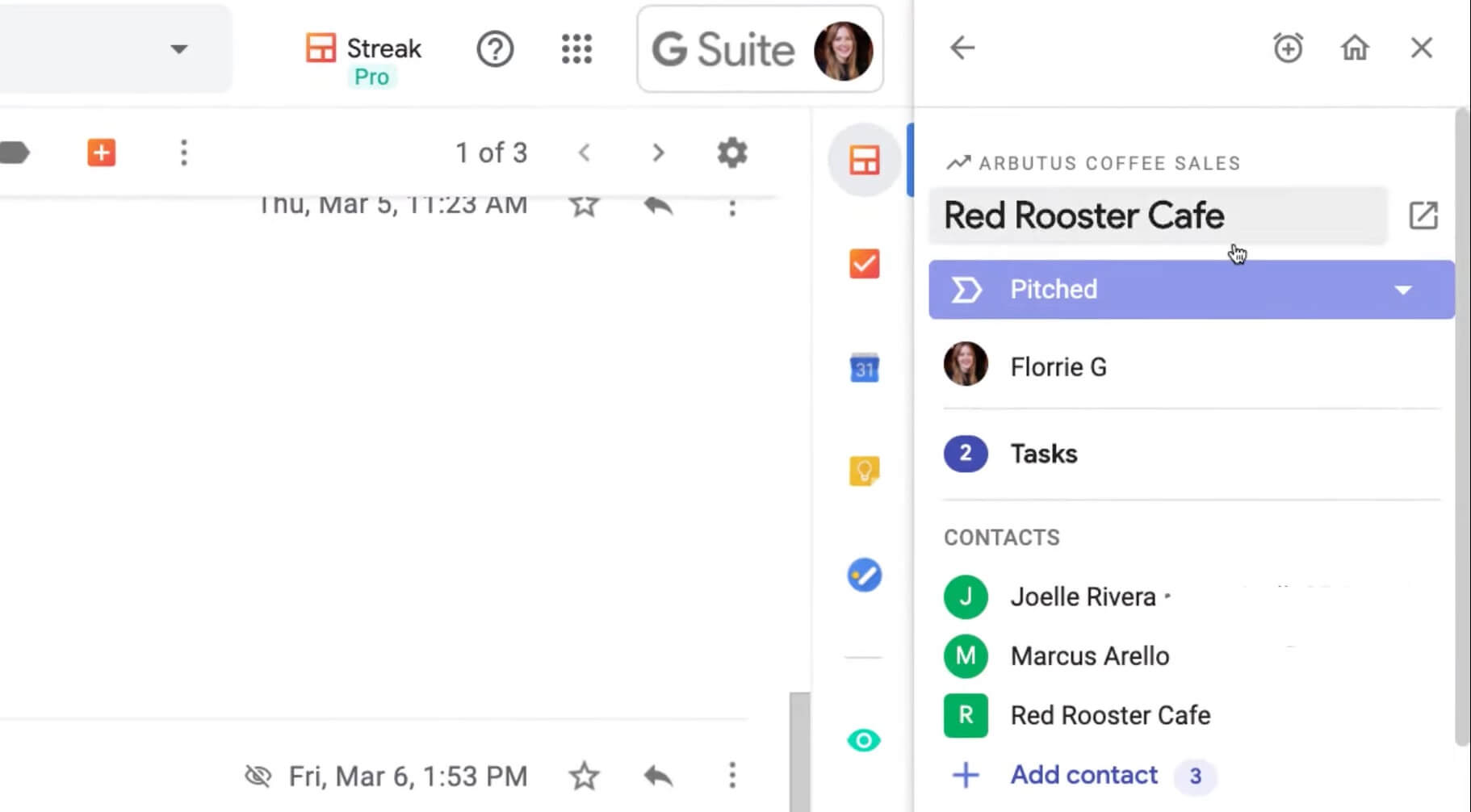Select the Streak tab in side panel rail
Screen dimensions: 1471x812
pos(864,160)
